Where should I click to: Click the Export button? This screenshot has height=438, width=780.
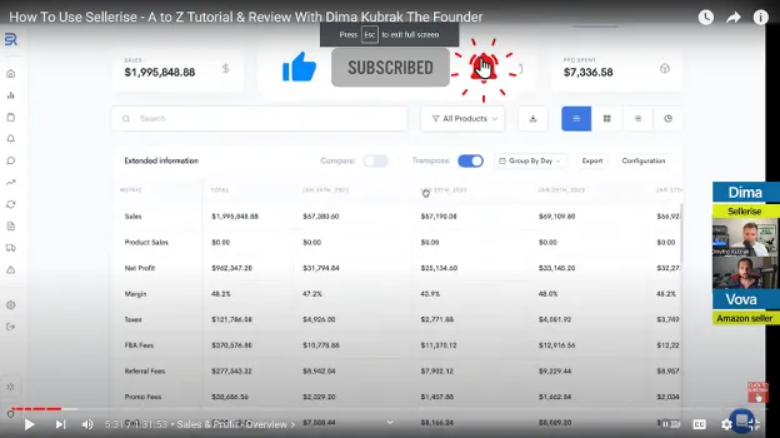[x=592, y=161]
